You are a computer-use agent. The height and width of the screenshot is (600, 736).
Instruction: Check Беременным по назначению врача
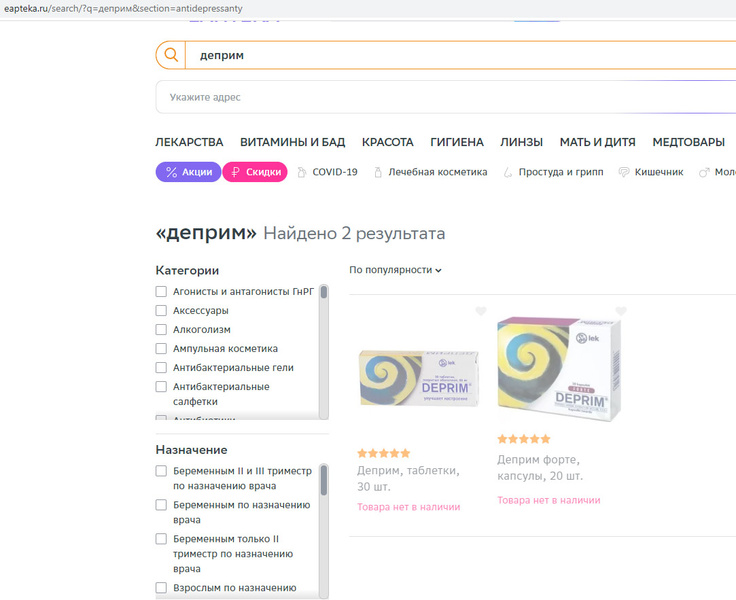(161, 505)
